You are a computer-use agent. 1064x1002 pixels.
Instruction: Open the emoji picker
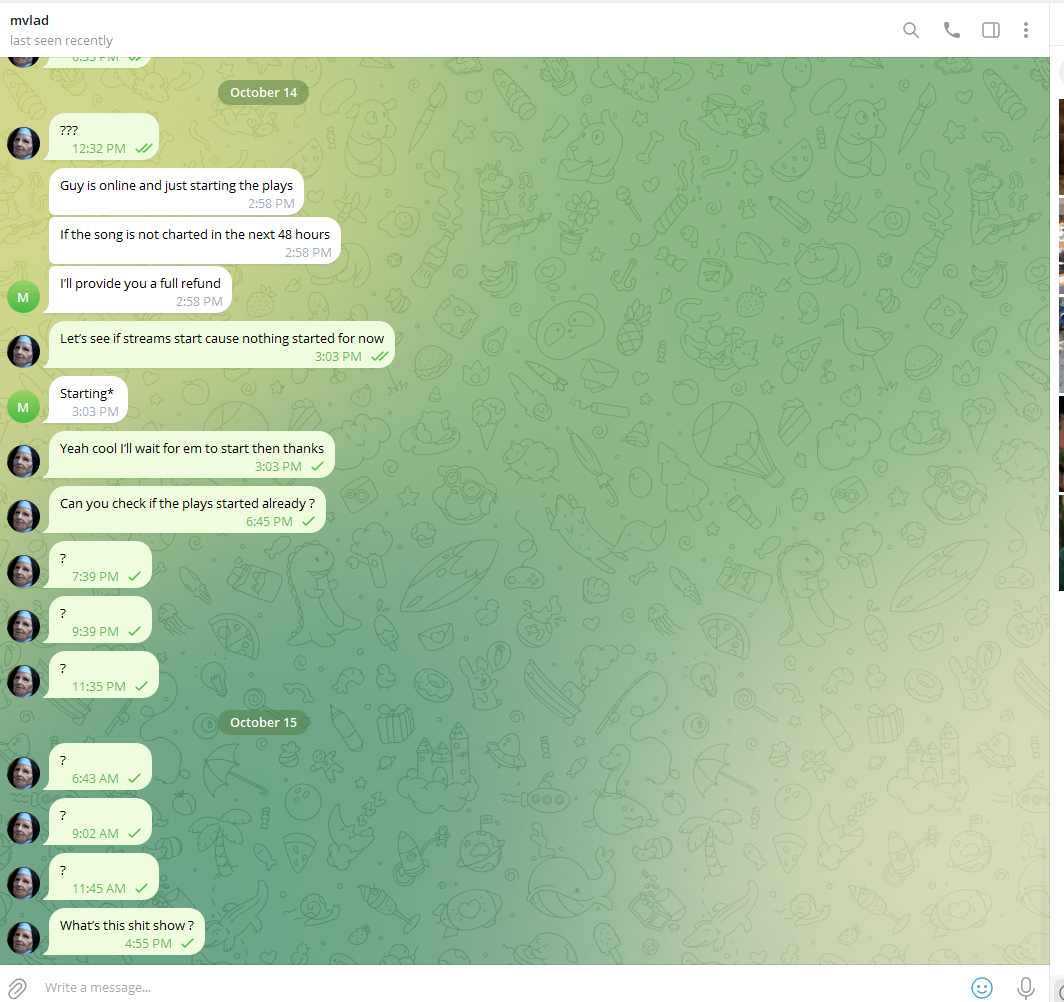click(981, 988)
